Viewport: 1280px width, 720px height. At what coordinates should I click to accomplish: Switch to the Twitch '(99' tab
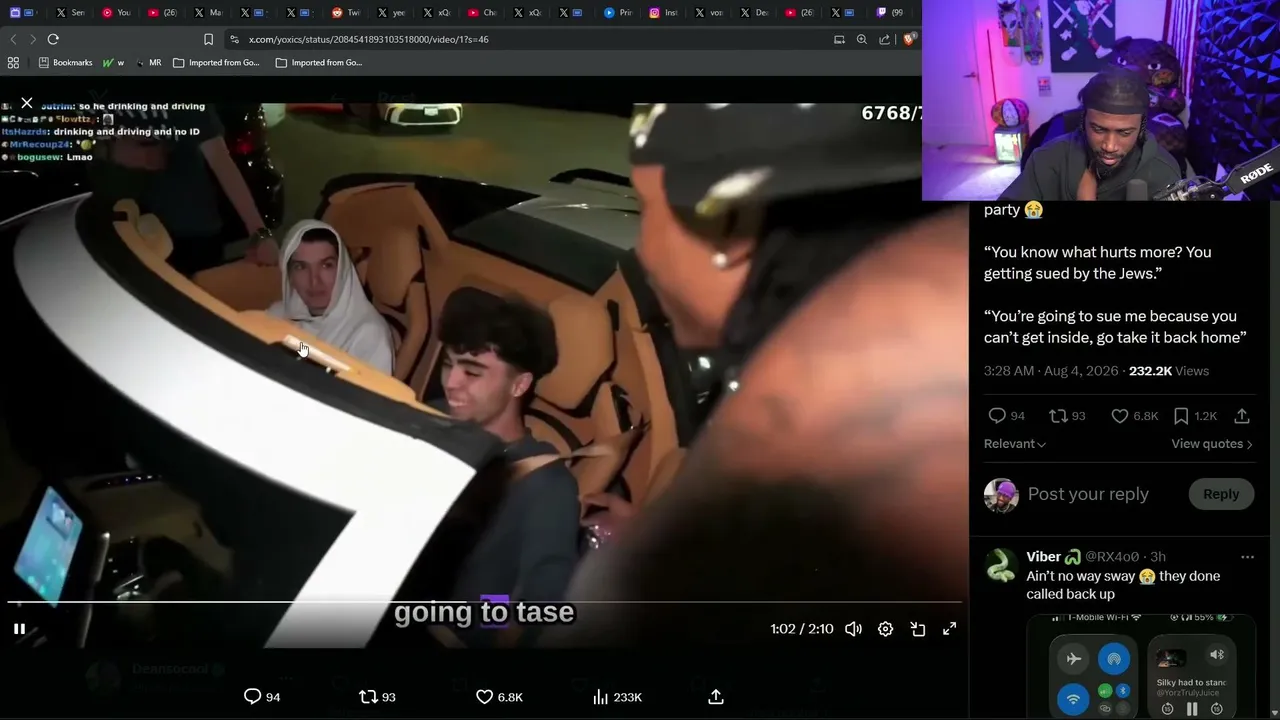(891, 13)
